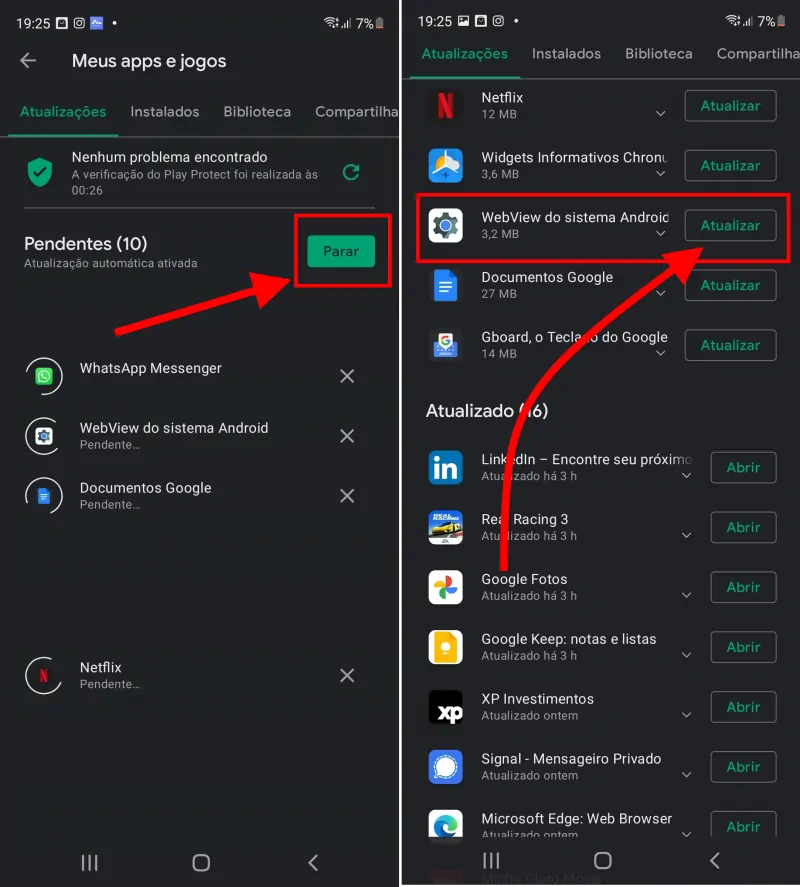Image resolution: width=800 pixels, height=887 pixels.
Task: Expand Widgets Informativos Chronus details chevron
Action: [660, 174]
